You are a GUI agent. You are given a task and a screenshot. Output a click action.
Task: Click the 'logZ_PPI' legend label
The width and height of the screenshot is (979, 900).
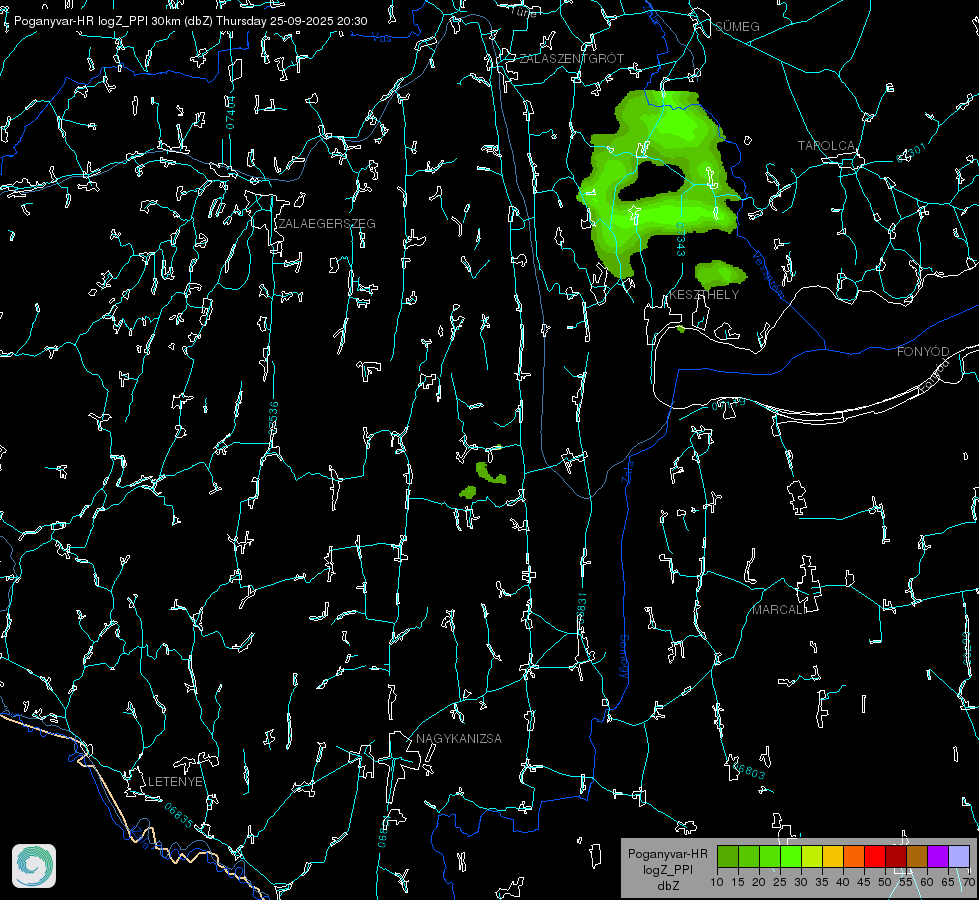pyautogui.click(x=667, y=869)
